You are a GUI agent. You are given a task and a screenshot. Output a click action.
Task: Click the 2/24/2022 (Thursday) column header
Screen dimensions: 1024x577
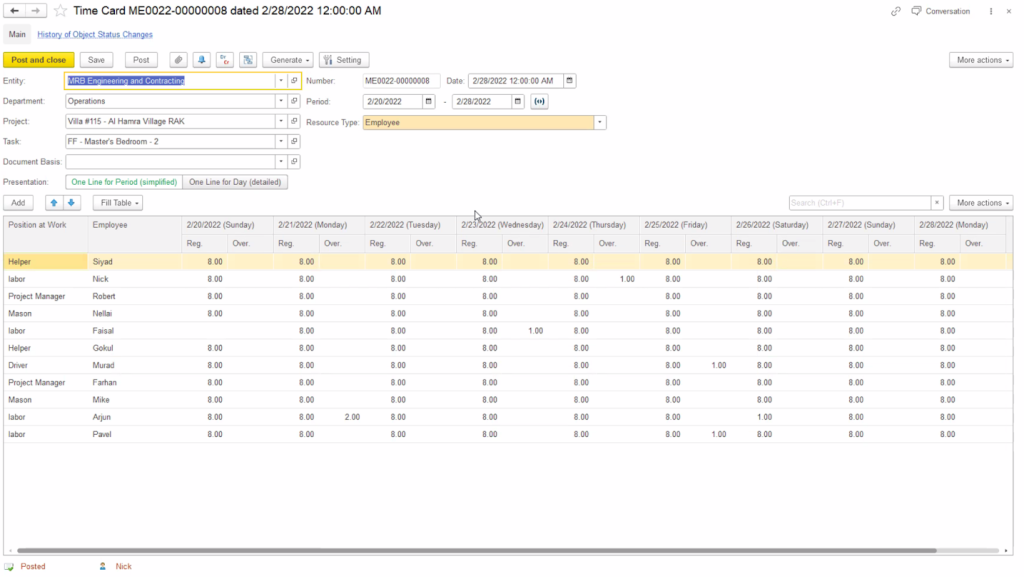click(x=593, y=225)
